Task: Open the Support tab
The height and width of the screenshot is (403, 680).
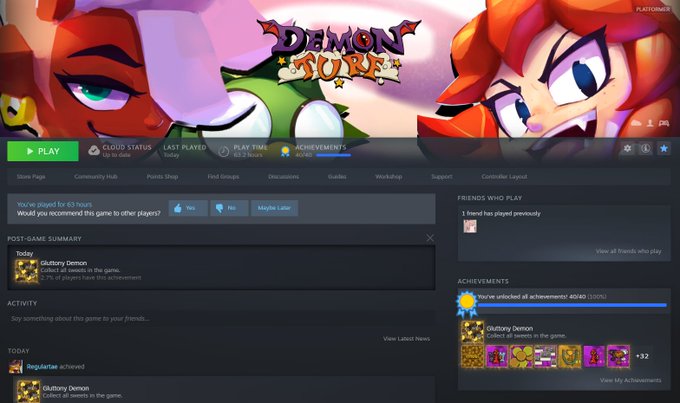Action: [x=441, y=177]
